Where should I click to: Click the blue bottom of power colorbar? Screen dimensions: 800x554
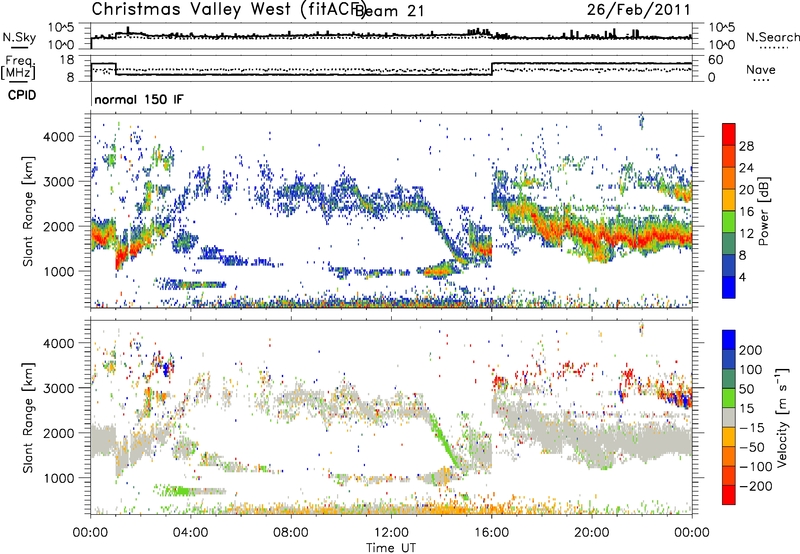(x=729, y=287)
